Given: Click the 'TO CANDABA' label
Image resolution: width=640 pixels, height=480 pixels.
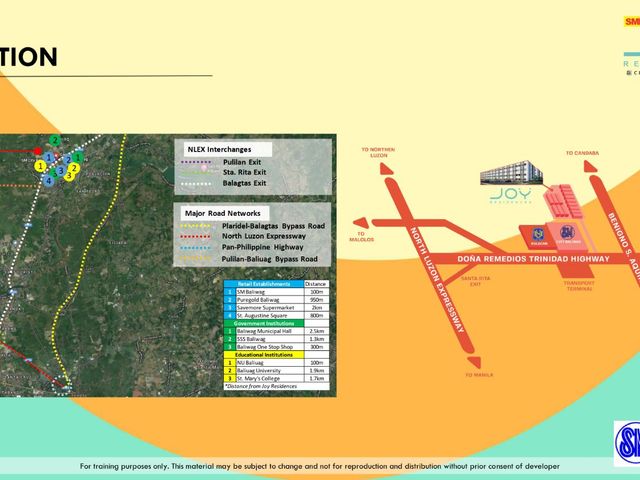Looking at the screenshot, I should tap(582, 153).
